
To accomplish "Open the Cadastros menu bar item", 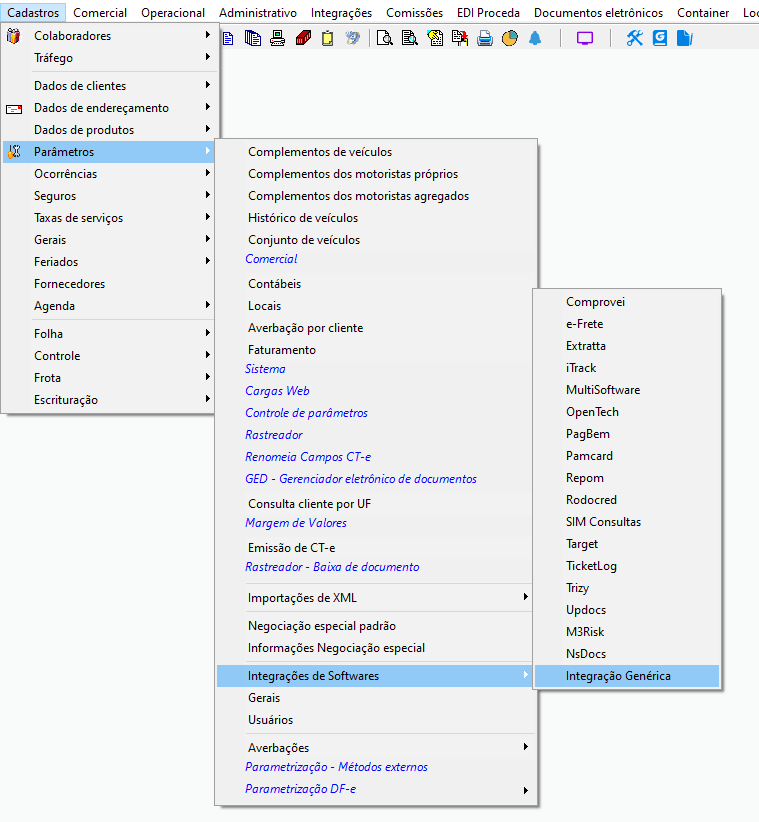I will click(33, 13).
